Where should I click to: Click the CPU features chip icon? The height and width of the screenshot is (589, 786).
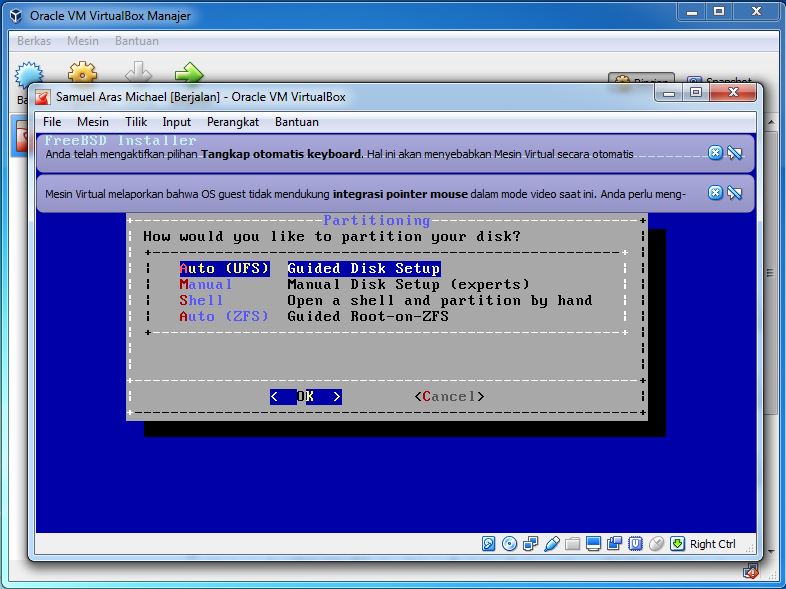click(635, 543)
